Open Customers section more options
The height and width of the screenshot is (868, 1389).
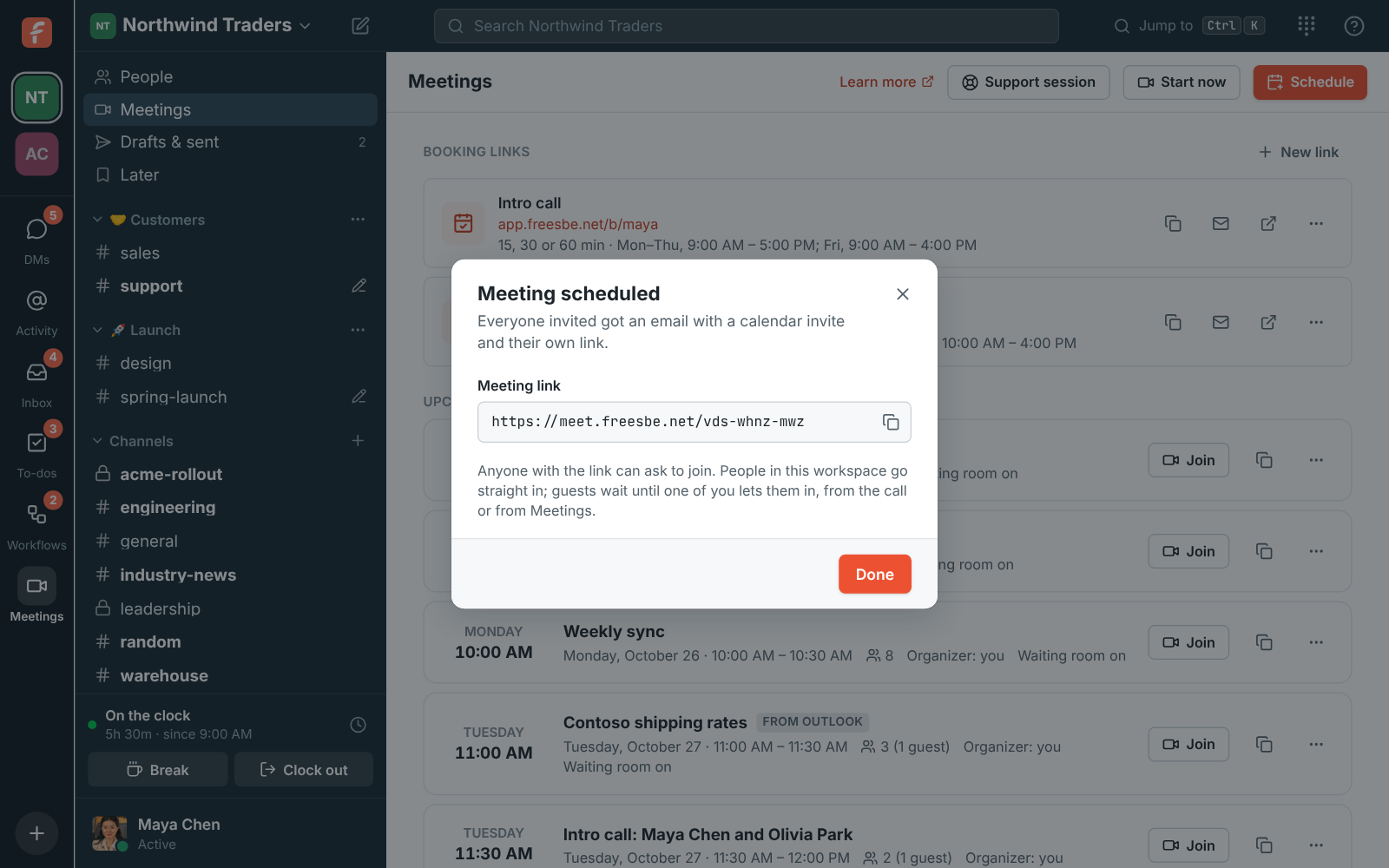(x=358, y=220)
